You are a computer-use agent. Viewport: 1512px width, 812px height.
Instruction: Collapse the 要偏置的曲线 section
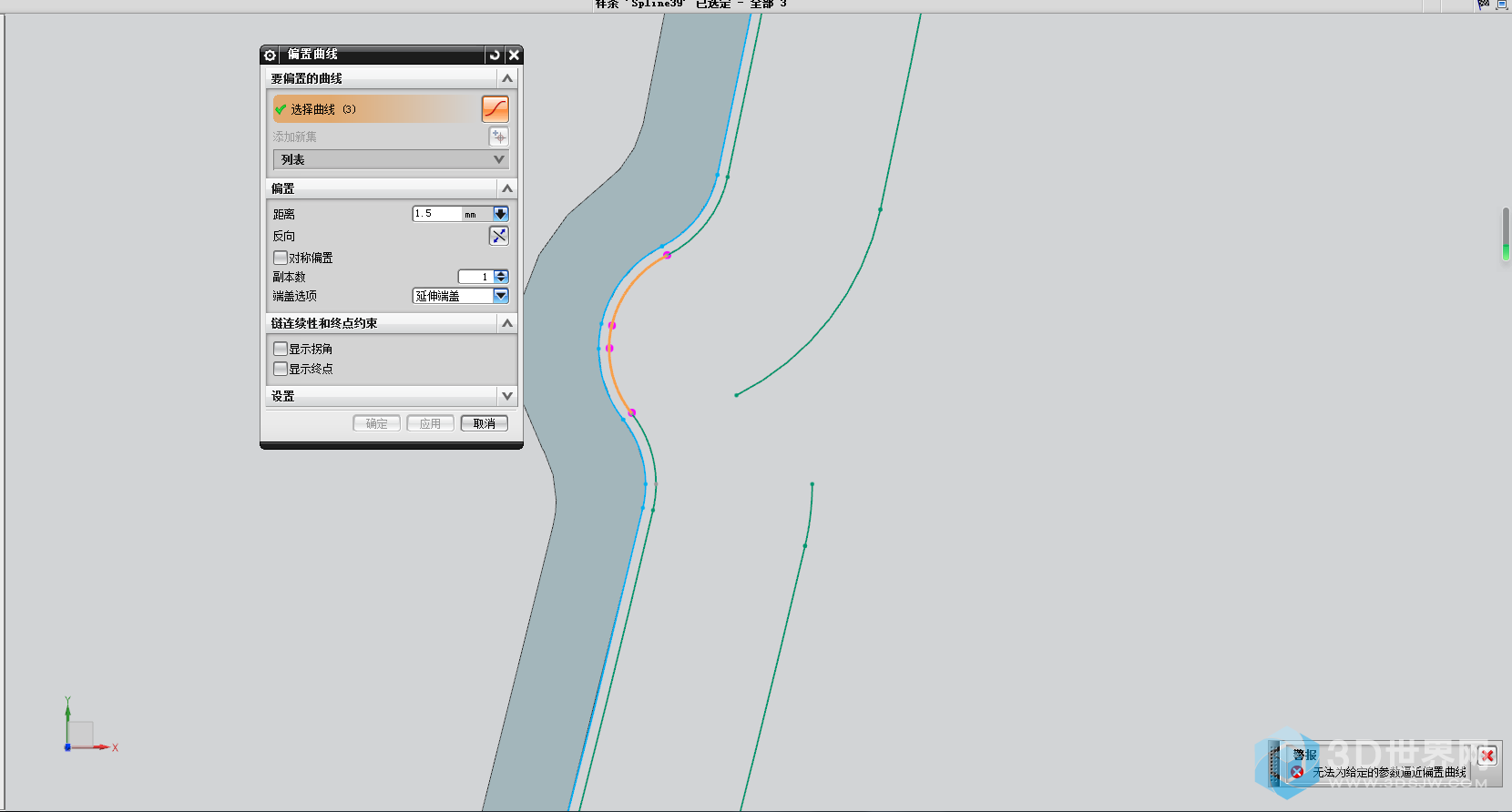click(507, 78)
